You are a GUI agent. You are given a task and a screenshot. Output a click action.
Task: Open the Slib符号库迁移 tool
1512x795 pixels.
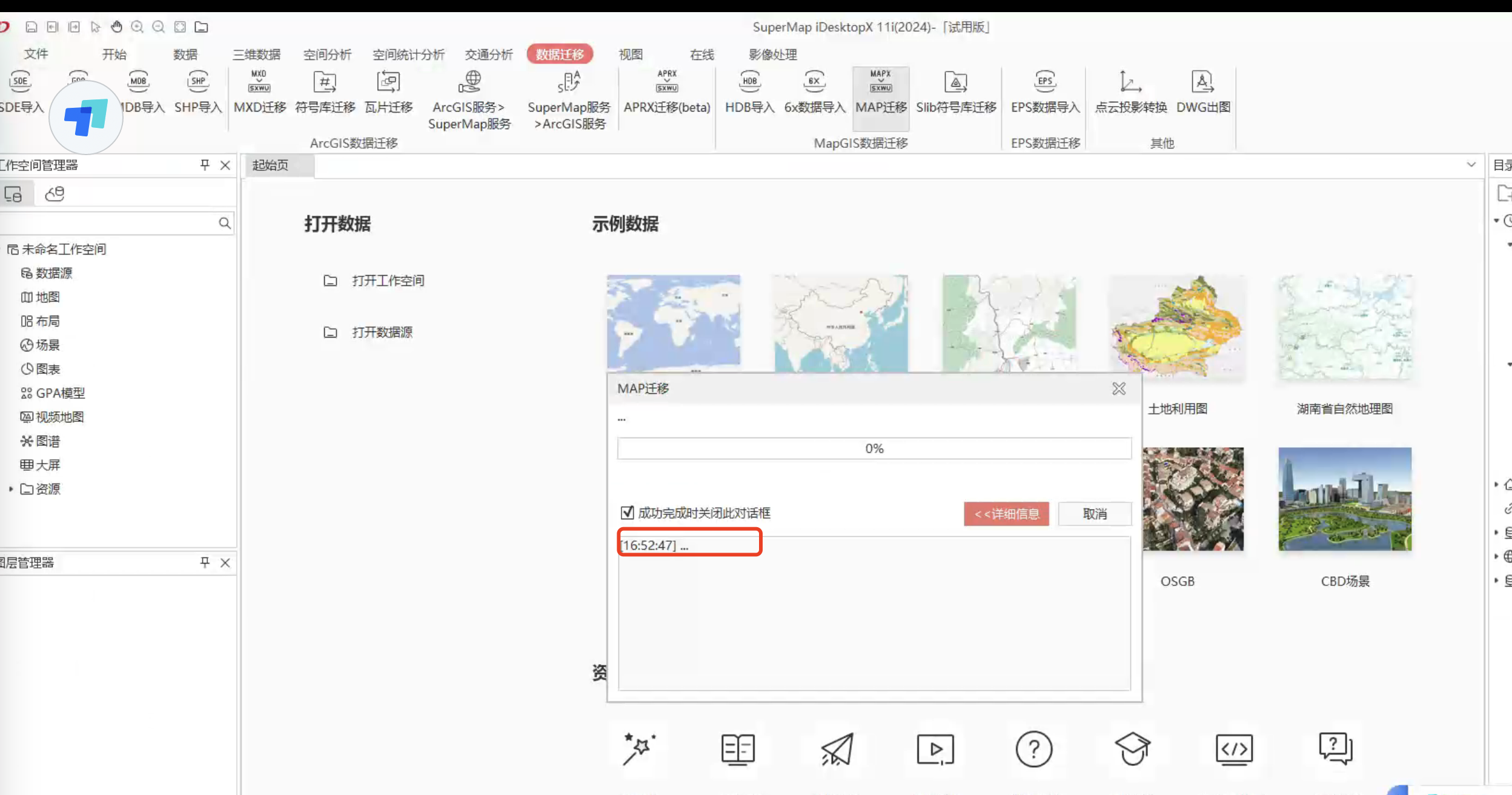pos(956,92)
